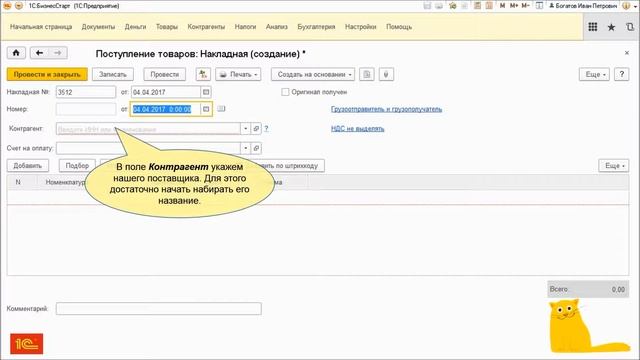Click the calculator icon in title bar
The width and height of the screenshot is (640, 360).
[x=477, y=6]
